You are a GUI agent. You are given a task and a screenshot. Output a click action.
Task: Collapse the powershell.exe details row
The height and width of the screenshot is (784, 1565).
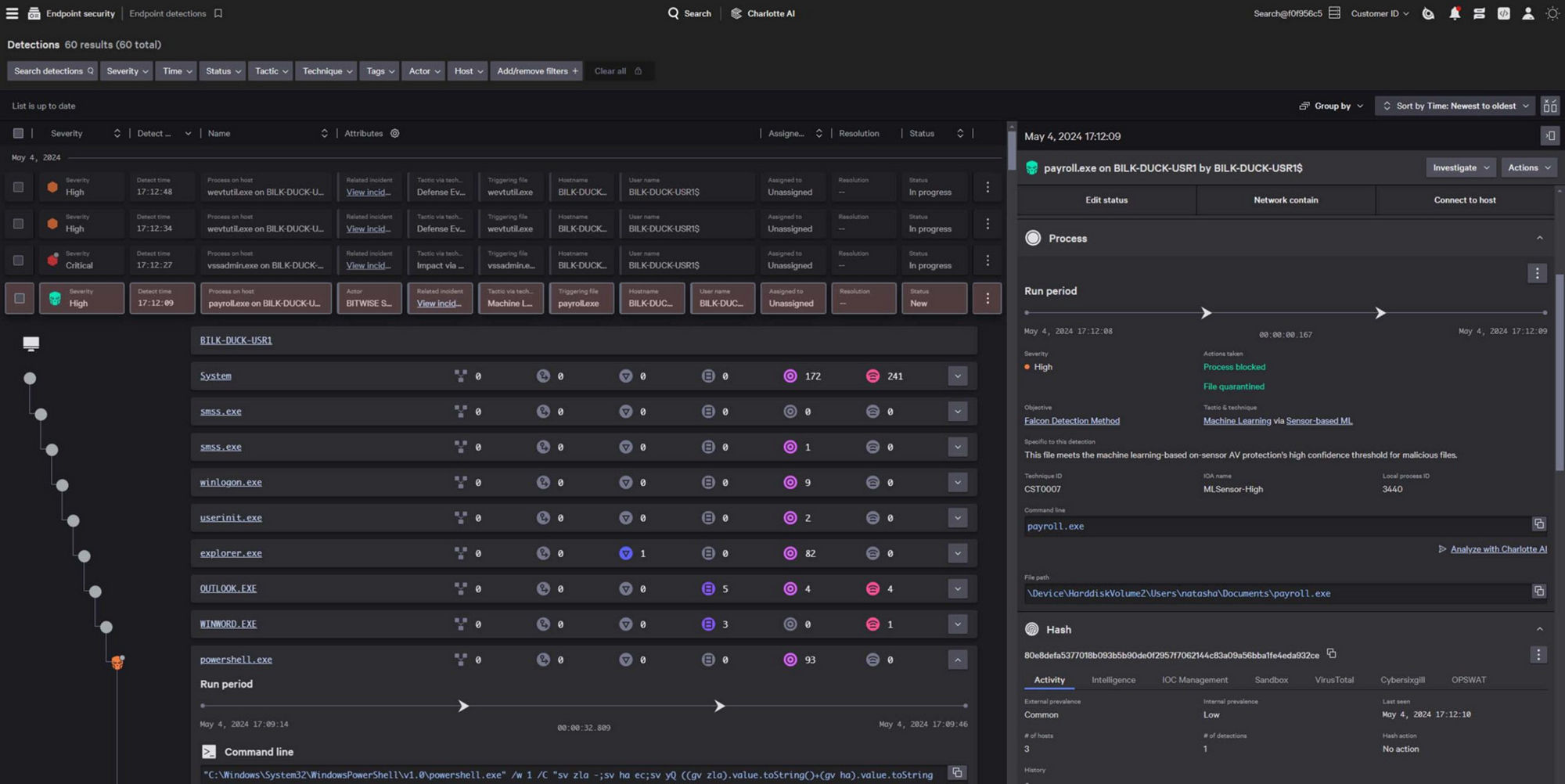tap(957, 659)
